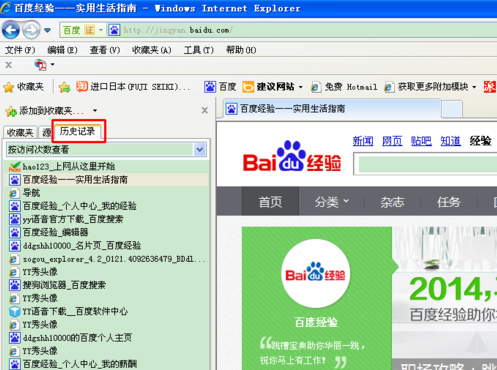Viewport: 497px width, 370px height.
Task: Open the history view-by dropdown
Action: [x=200, y=149]
